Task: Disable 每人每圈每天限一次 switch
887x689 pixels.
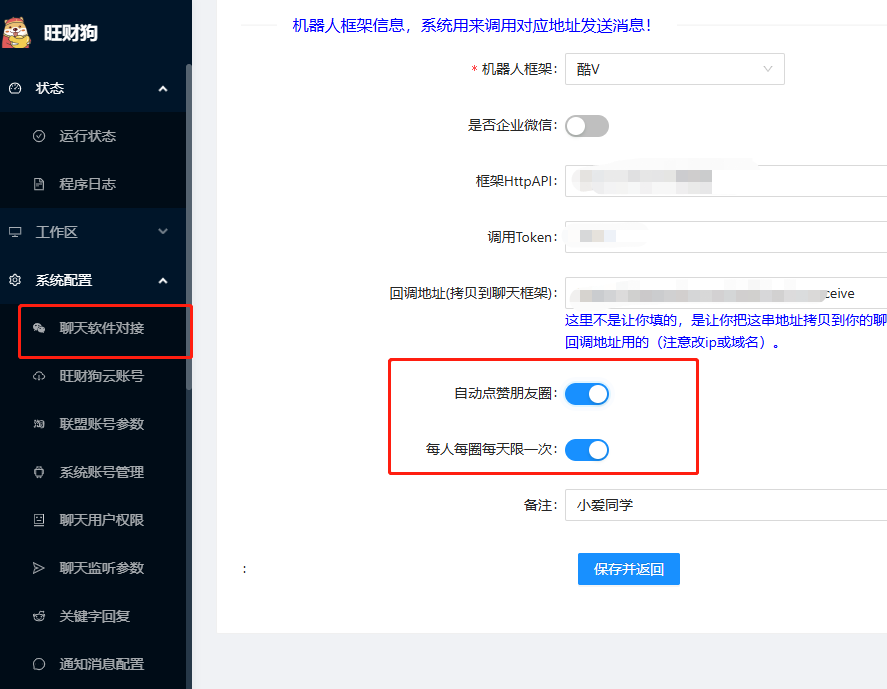Action: pyautogui.click(x=587, y=450)
